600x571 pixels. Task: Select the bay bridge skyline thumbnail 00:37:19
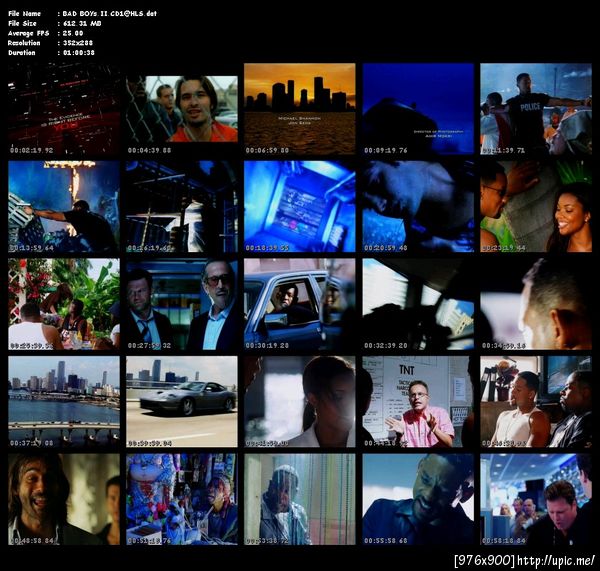point(64,402)
